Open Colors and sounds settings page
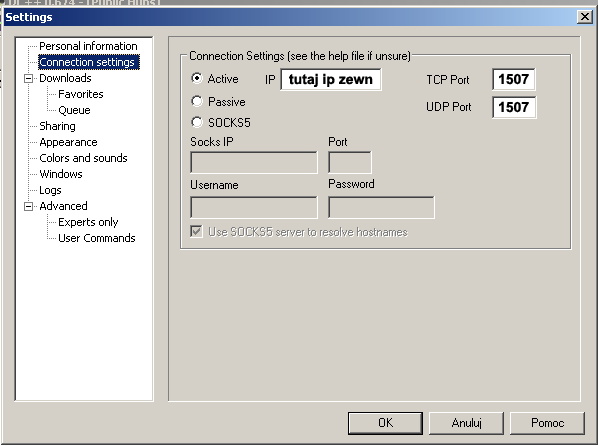Image resolution: width=598 pixels, height=446 pixels. [83, 158]
